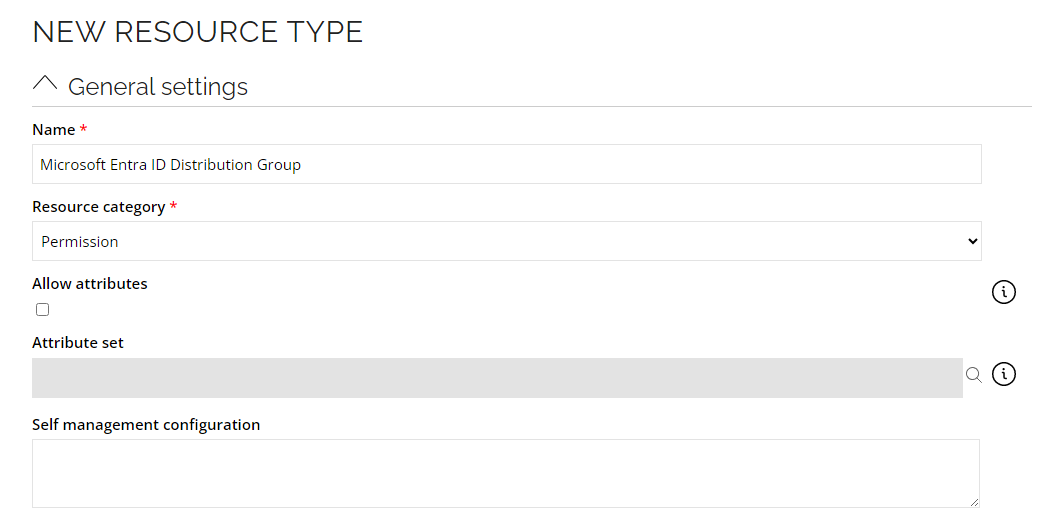Click the General settings heading text
Image resolution: width=1039 pixels, height=517 pixels.
[158, 87]
